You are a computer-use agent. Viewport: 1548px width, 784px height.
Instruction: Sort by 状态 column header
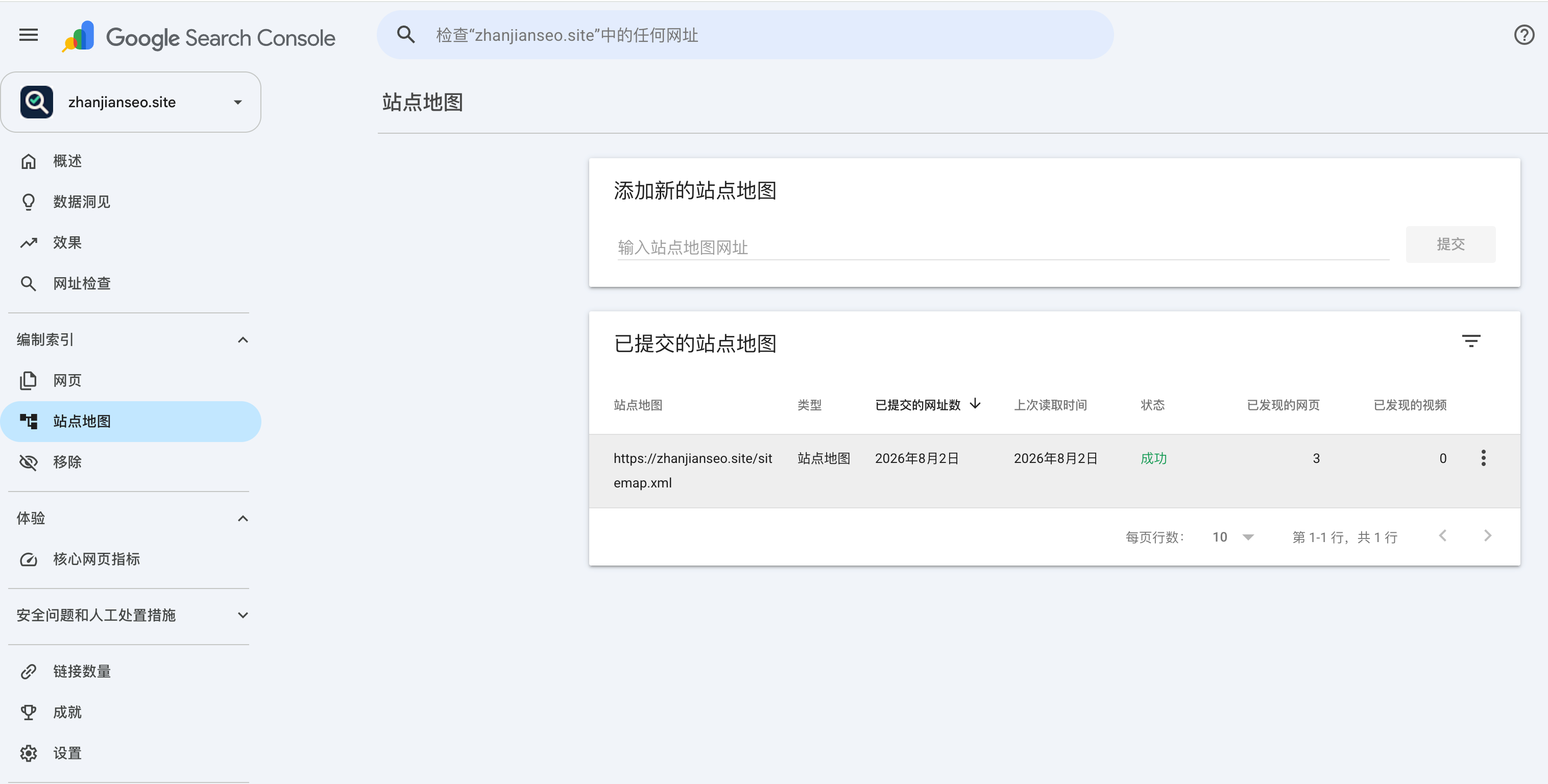[x=1152, y=405]
